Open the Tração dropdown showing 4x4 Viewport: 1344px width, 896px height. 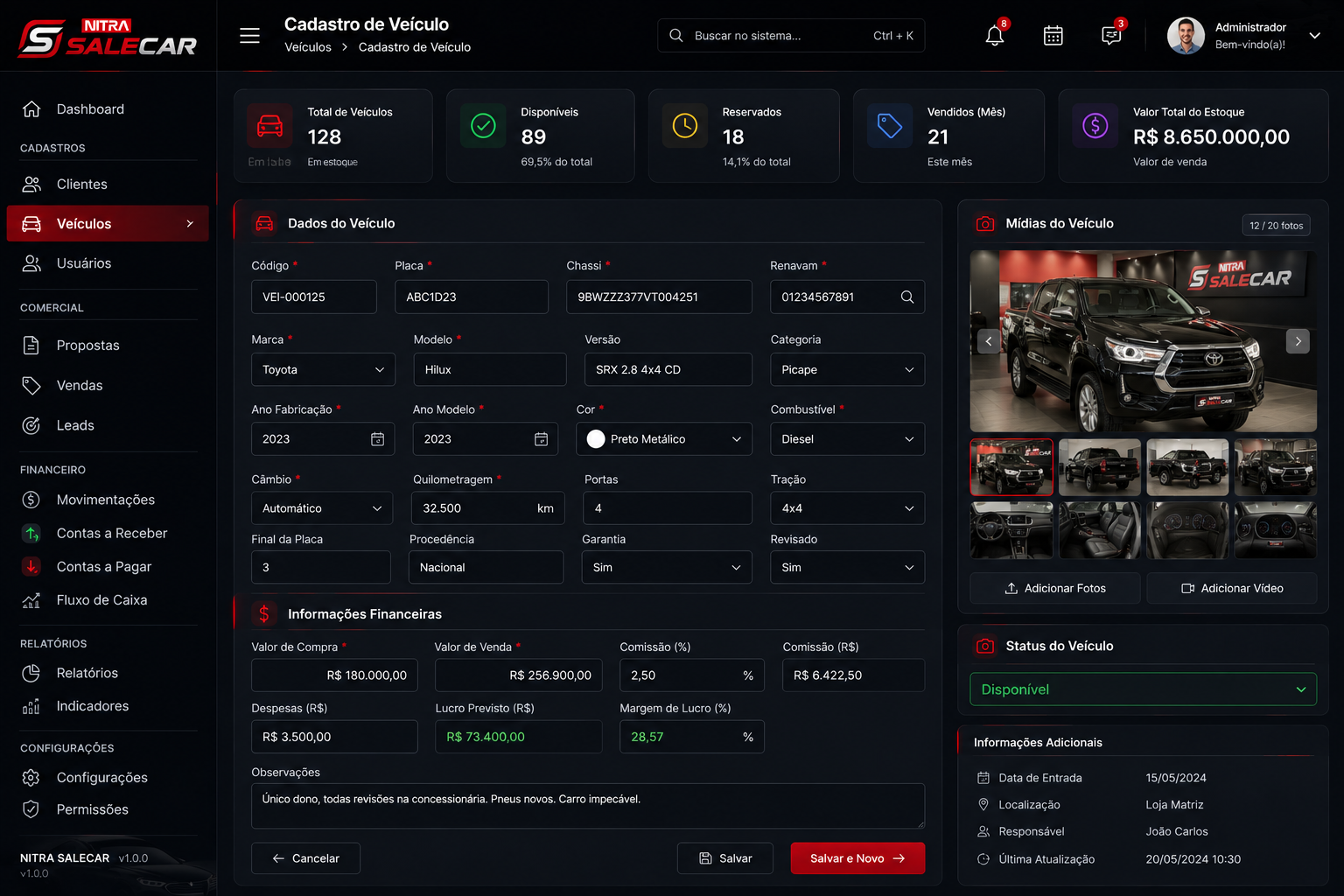pyautogui.click(x=847, y=508)
